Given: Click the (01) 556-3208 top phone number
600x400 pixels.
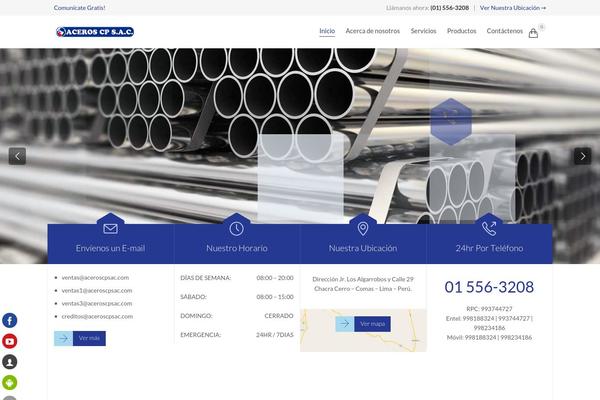Looking at the screenshot, I should pos(450,8).
